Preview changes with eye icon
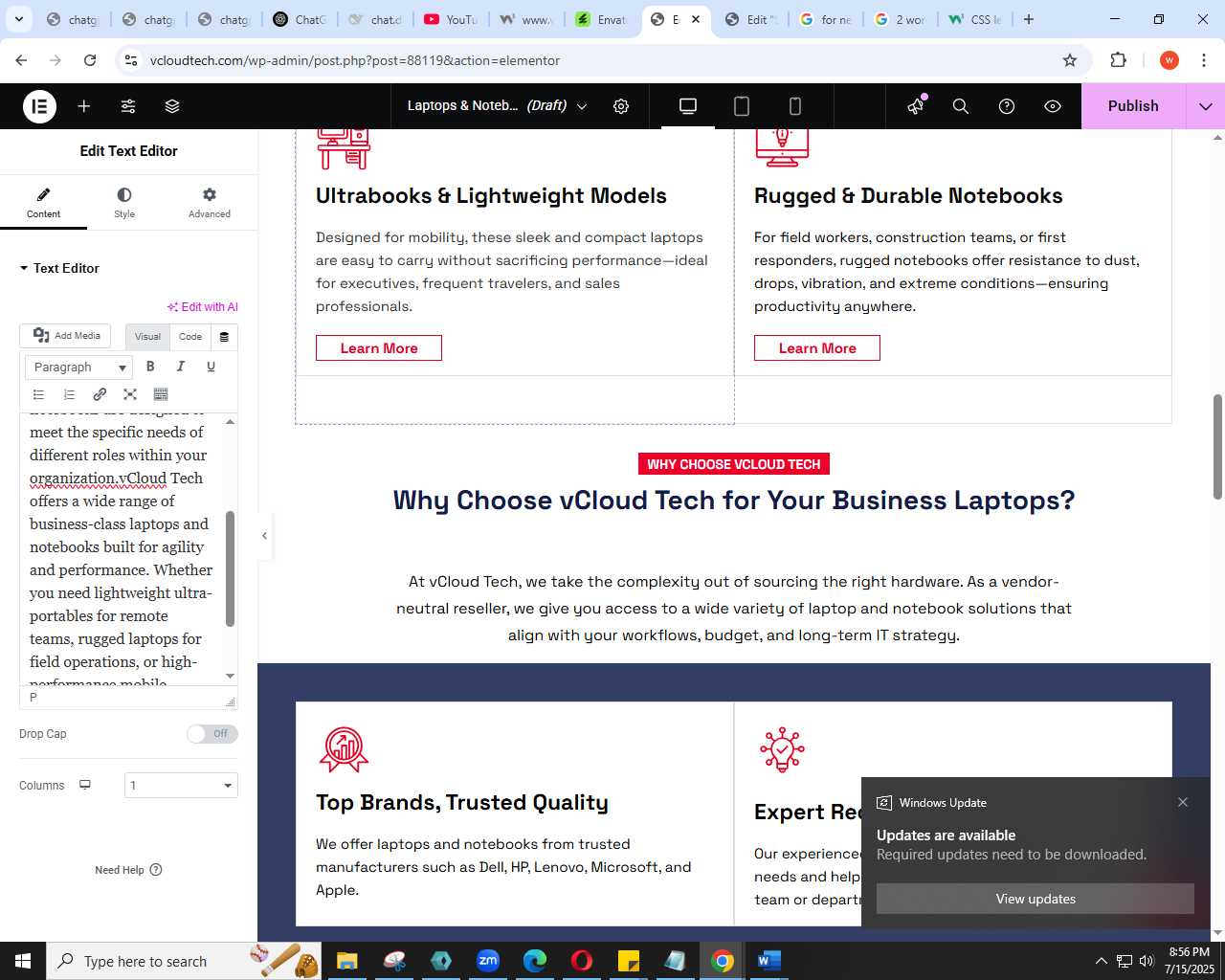This screenshot has height=980, width=1225. pyautogui.click(x=1053, y=106)
